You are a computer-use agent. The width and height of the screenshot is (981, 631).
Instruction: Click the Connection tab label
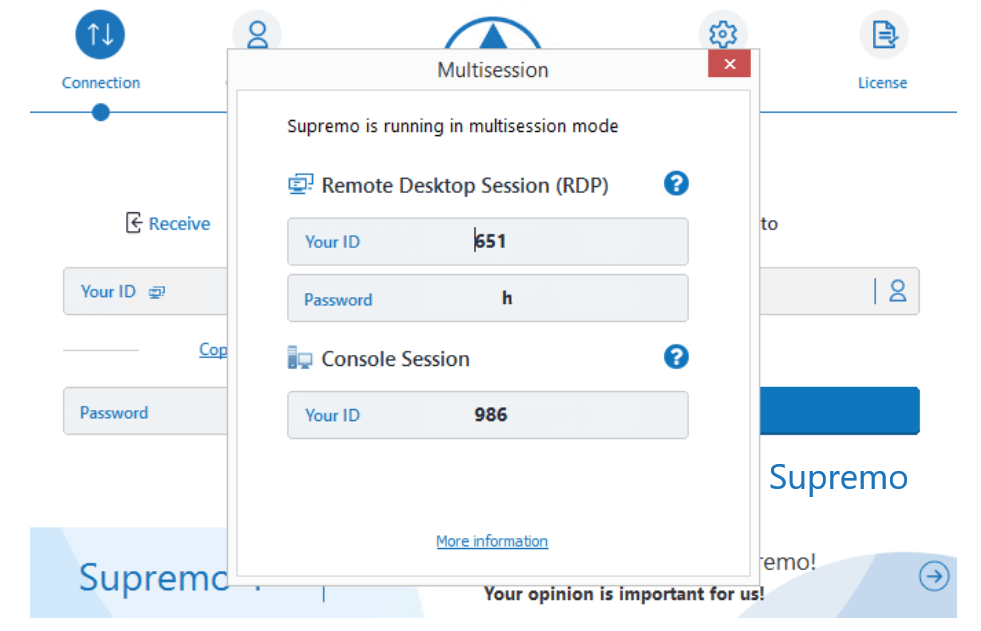(x=101, y=83)
